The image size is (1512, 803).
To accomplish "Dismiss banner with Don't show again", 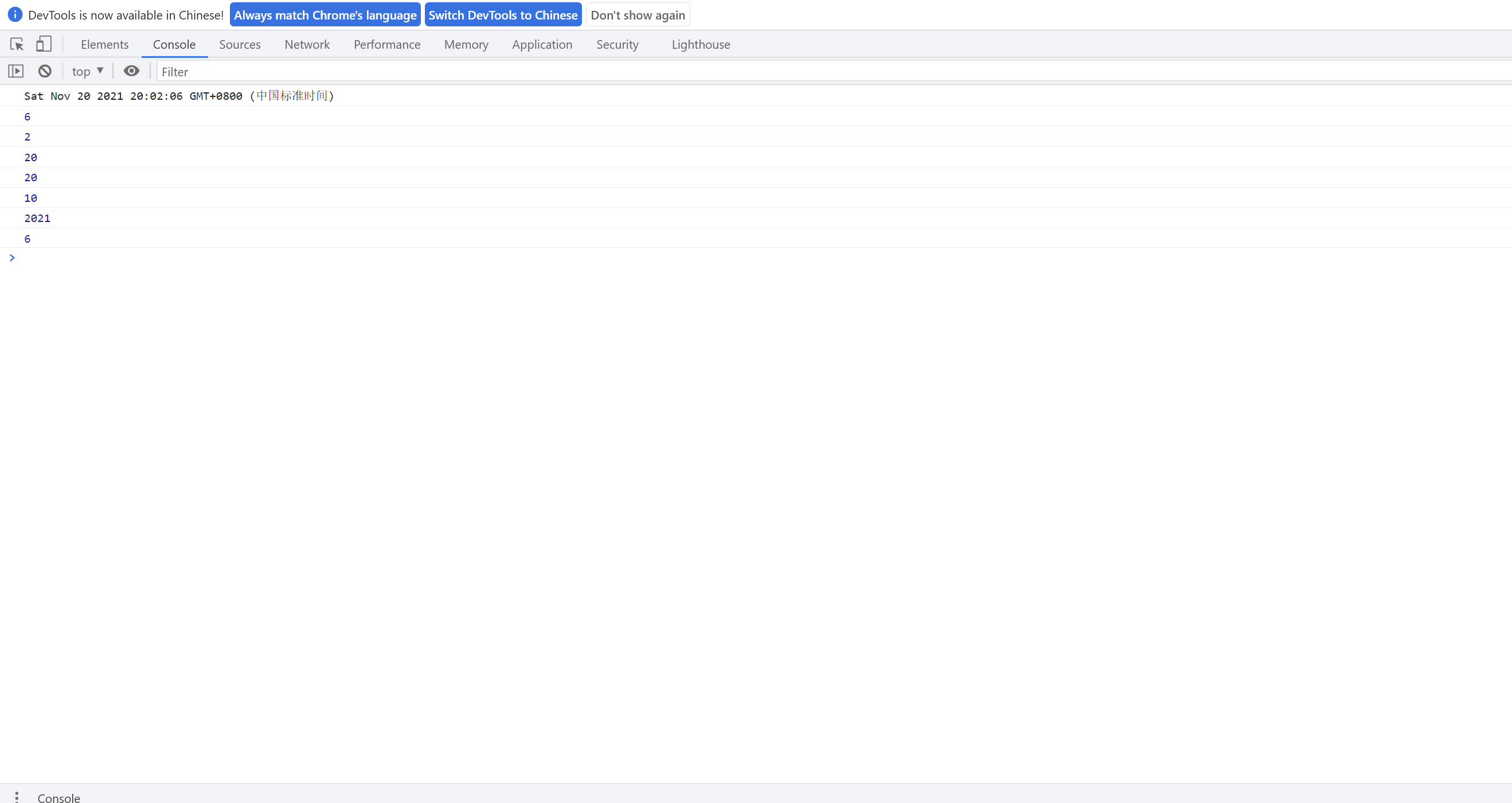I will pos(638,15).
